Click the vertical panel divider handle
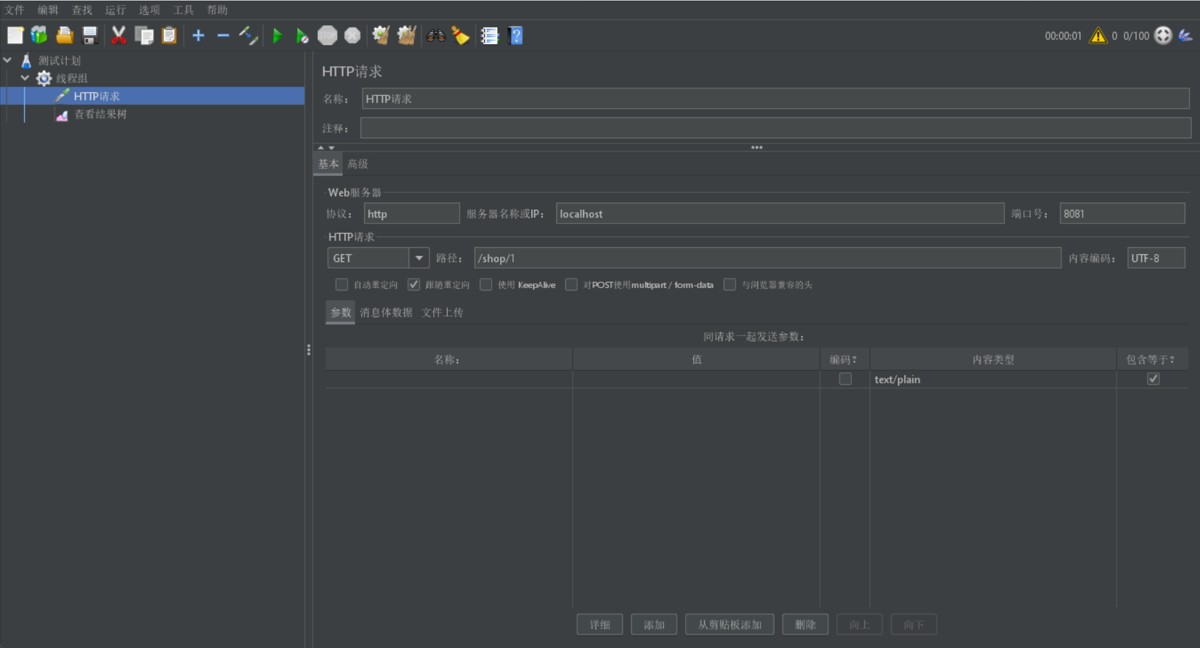Image resolution: width=1200 pixels, height=648 pixels. click(x=308, y=350)
